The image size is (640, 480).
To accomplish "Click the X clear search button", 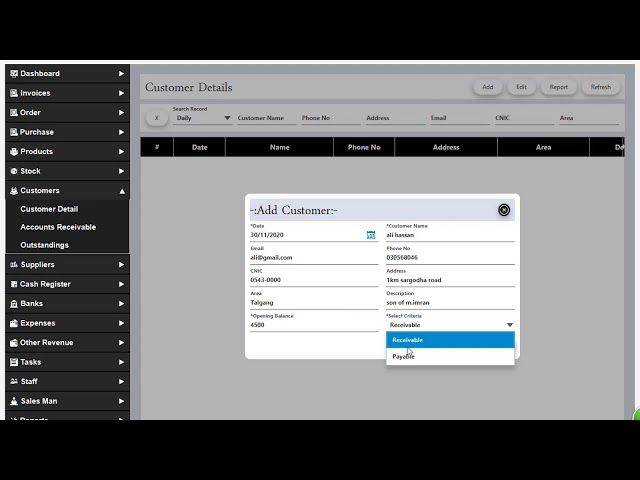I will [157, 118].
